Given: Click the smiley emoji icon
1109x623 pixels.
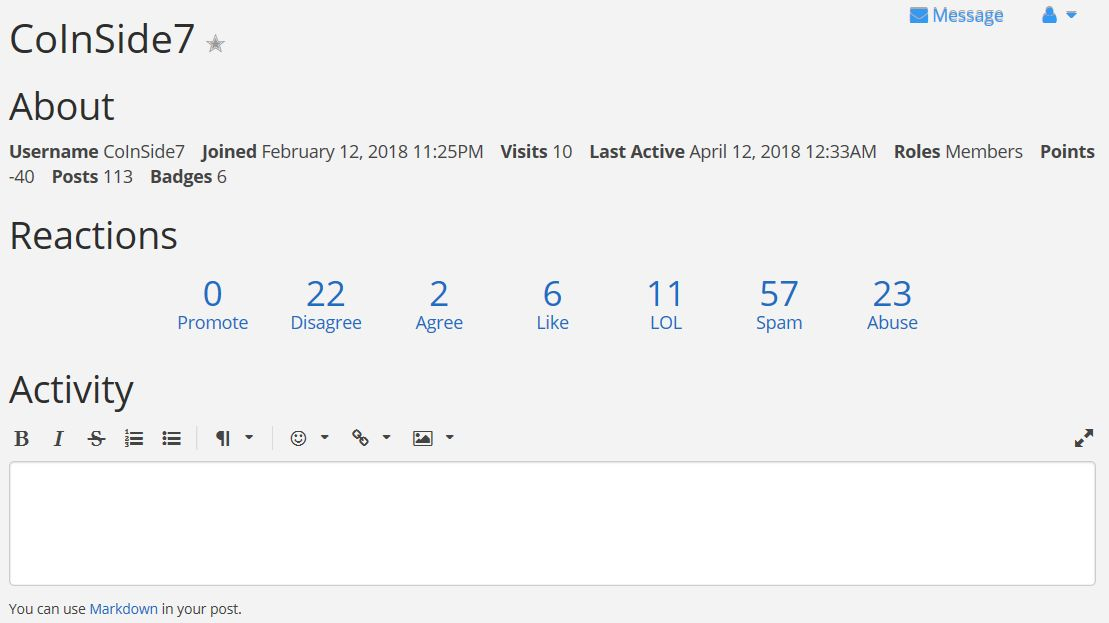Looking at the screenshot, I should (298, 438).
